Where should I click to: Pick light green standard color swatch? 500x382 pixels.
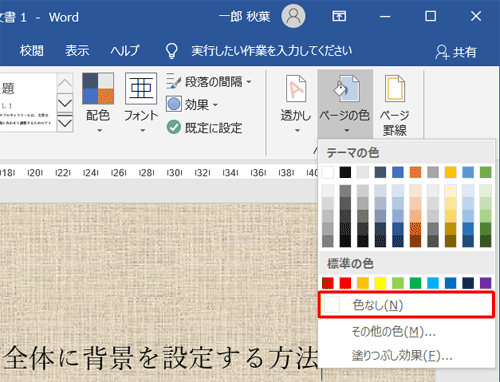398,283
